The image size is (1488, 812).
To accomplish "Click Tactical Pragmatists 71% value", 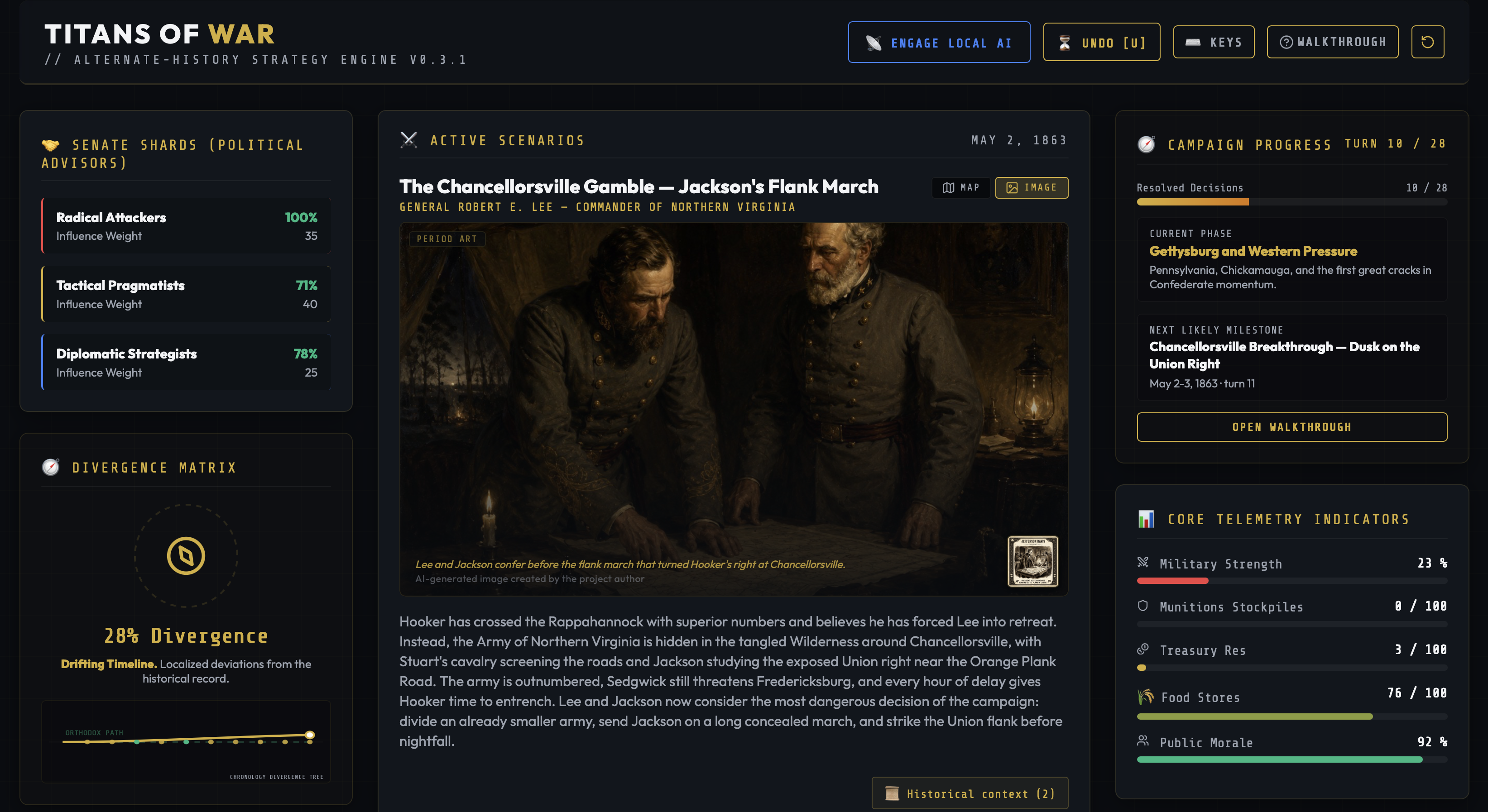I will (x=306, y=285).
